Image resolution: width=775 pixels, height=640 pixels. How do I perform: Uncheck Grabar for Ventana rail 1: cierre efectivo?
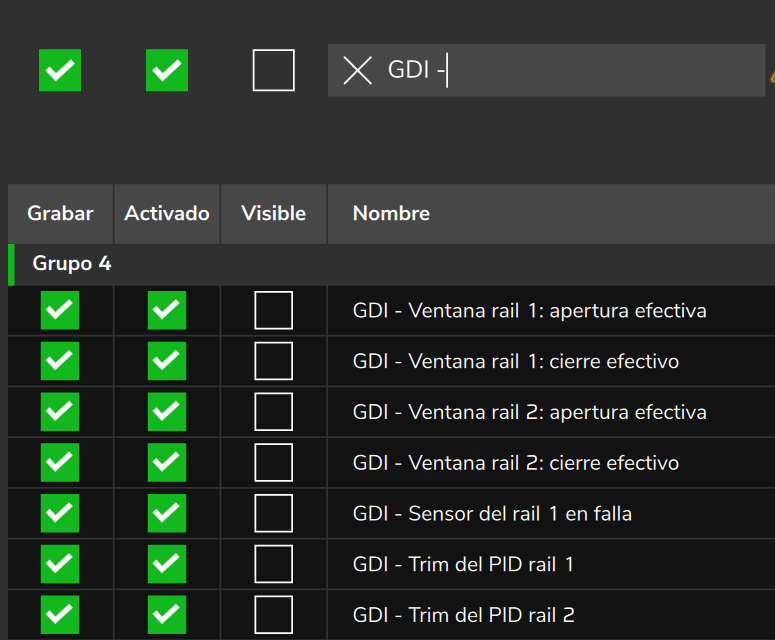pos(60,361)
